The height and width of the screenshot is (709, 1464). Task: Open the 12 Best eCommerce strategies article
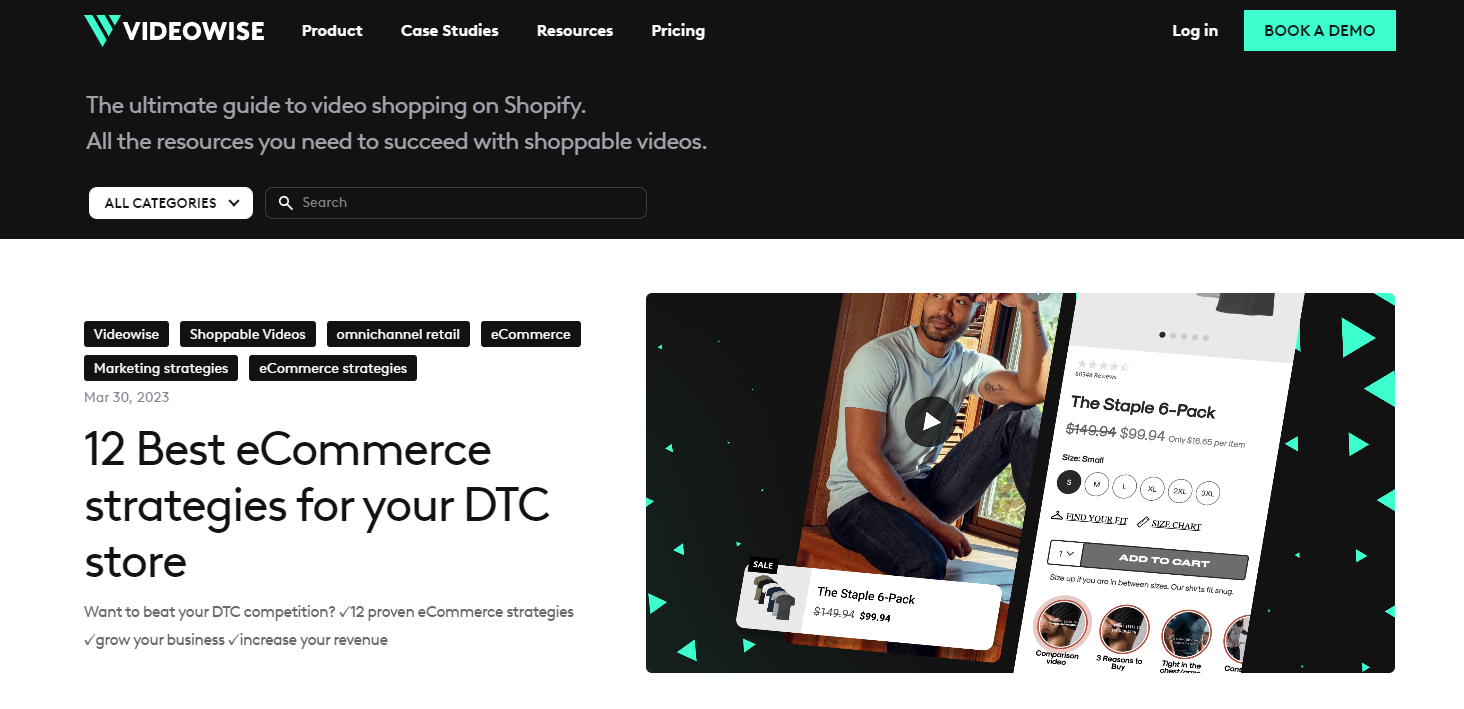(318, 505)
